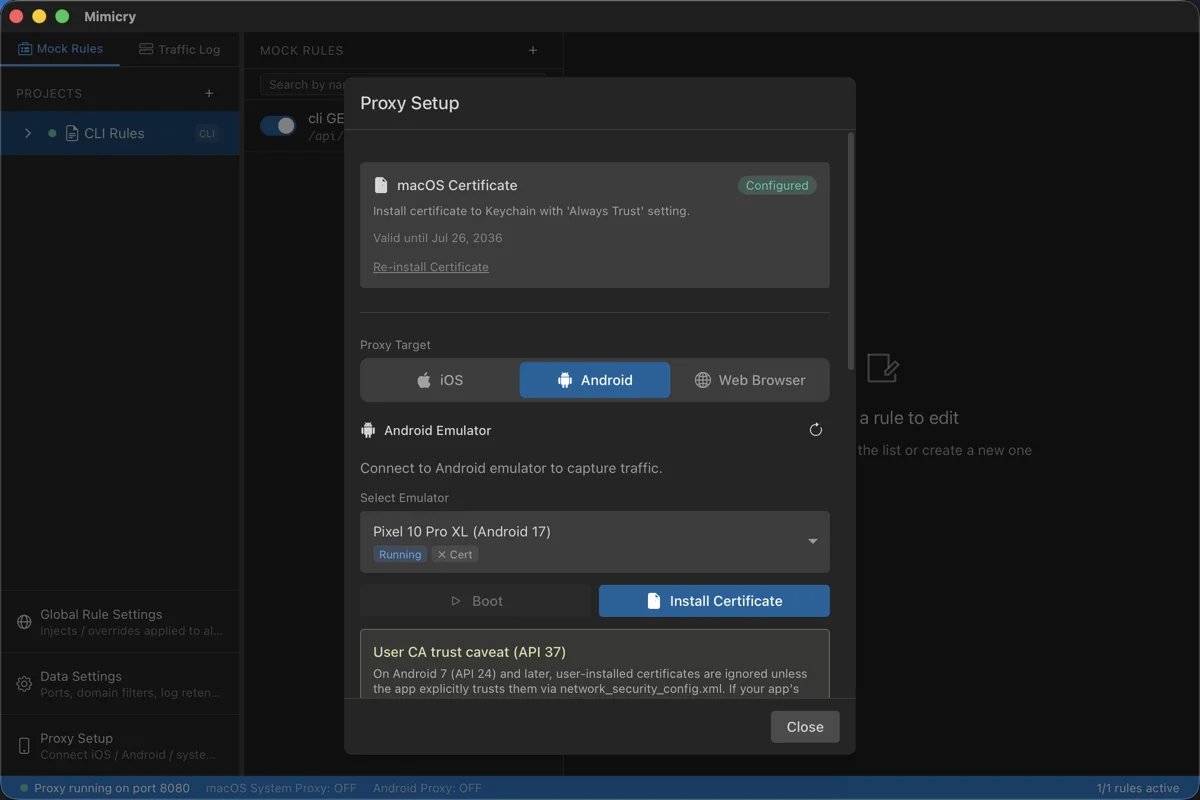Viewport: 1200px width, 800px height.
Task: Click the CLI badge on CLI Rules
Action: (x=207, y=133)
